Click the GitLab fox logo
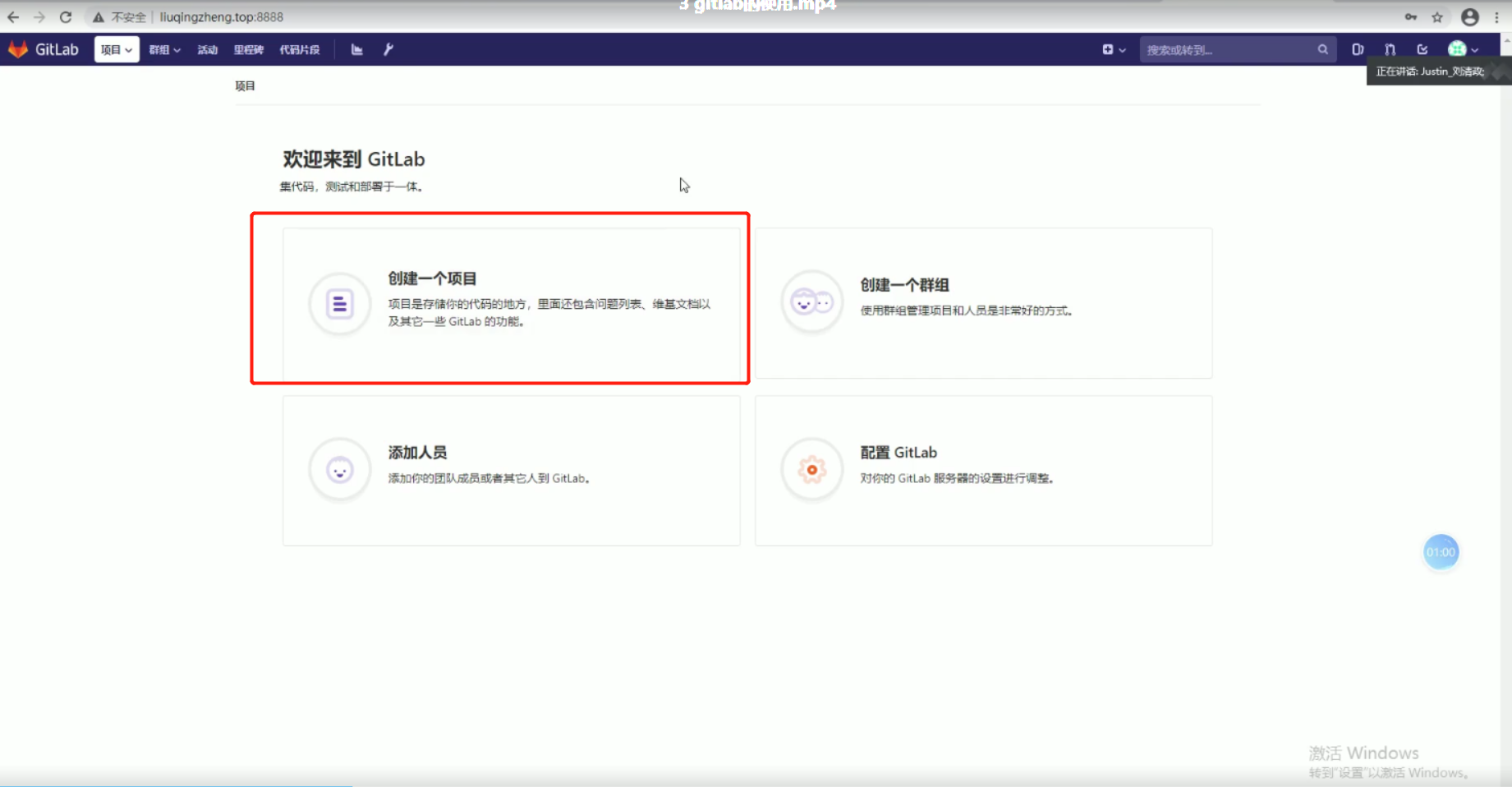This screenshot has height=787, width=1512. [18, 49]
